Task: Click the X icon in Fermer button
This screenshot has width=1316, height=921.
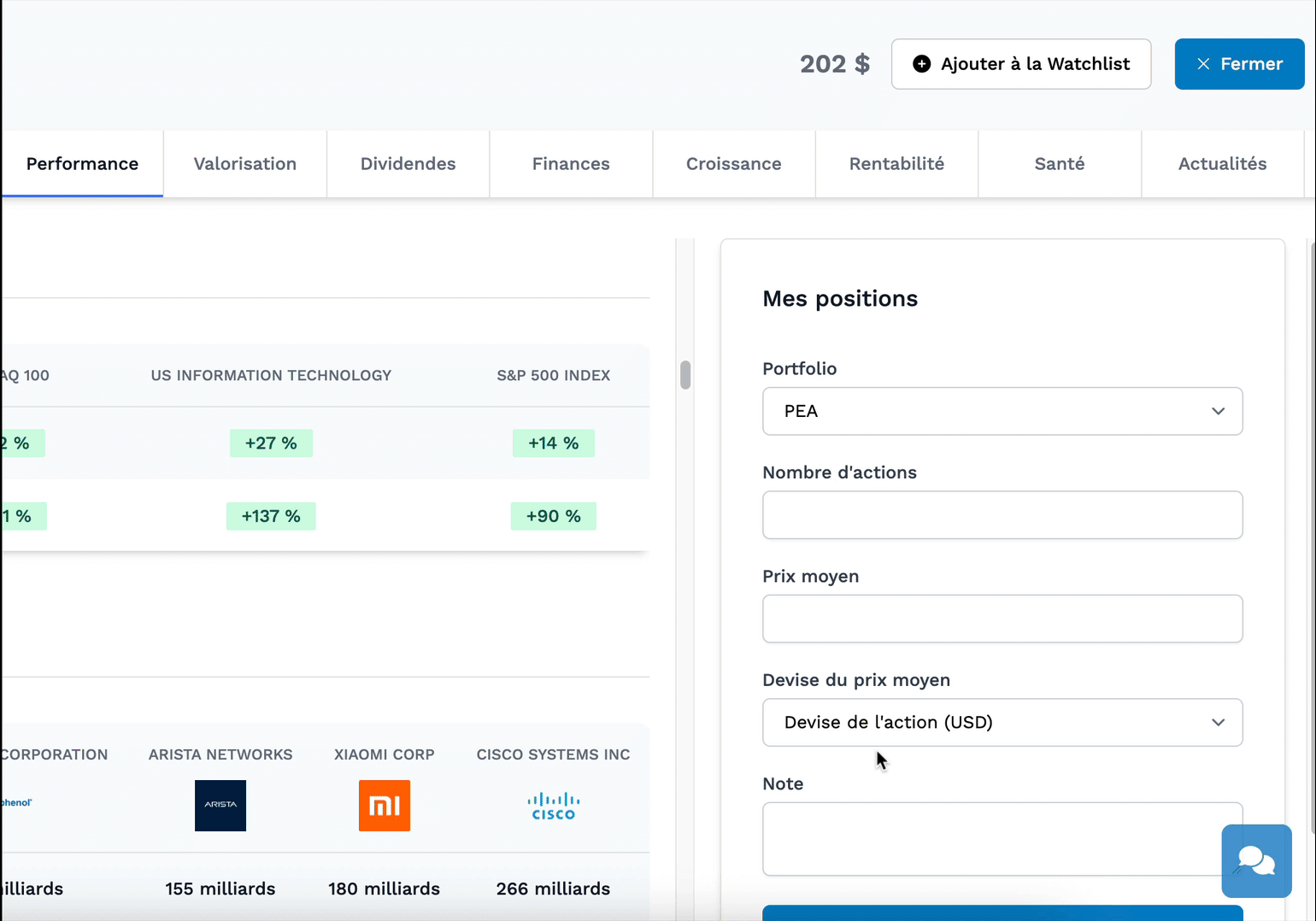Action: point(1203,64)
